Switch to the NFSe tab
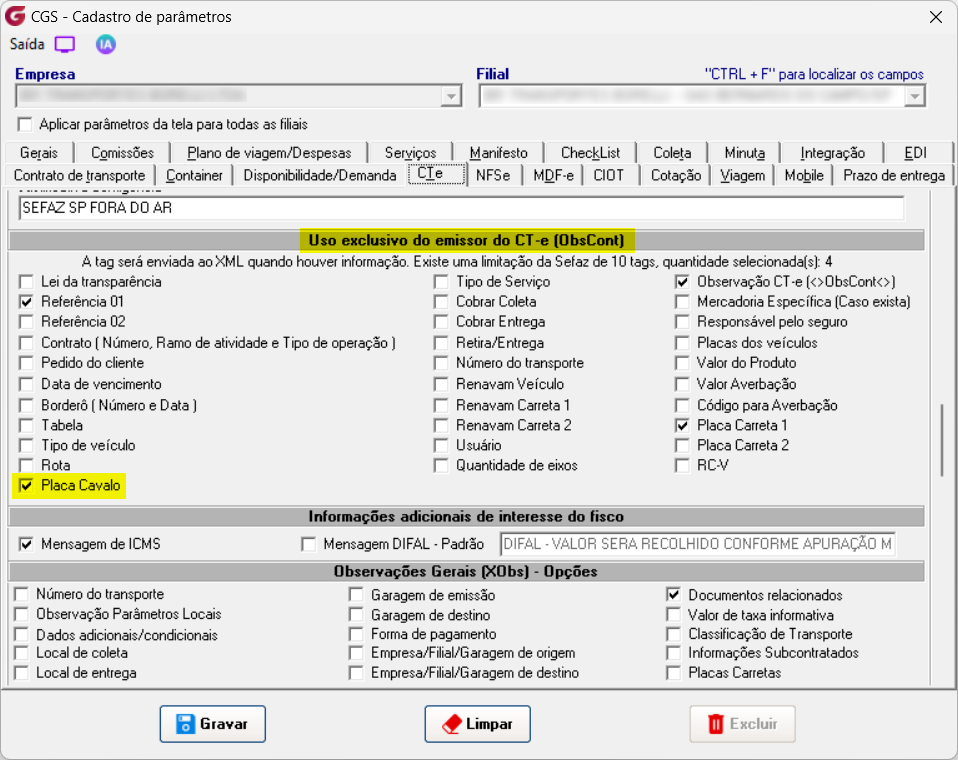 tap(493, 175)
